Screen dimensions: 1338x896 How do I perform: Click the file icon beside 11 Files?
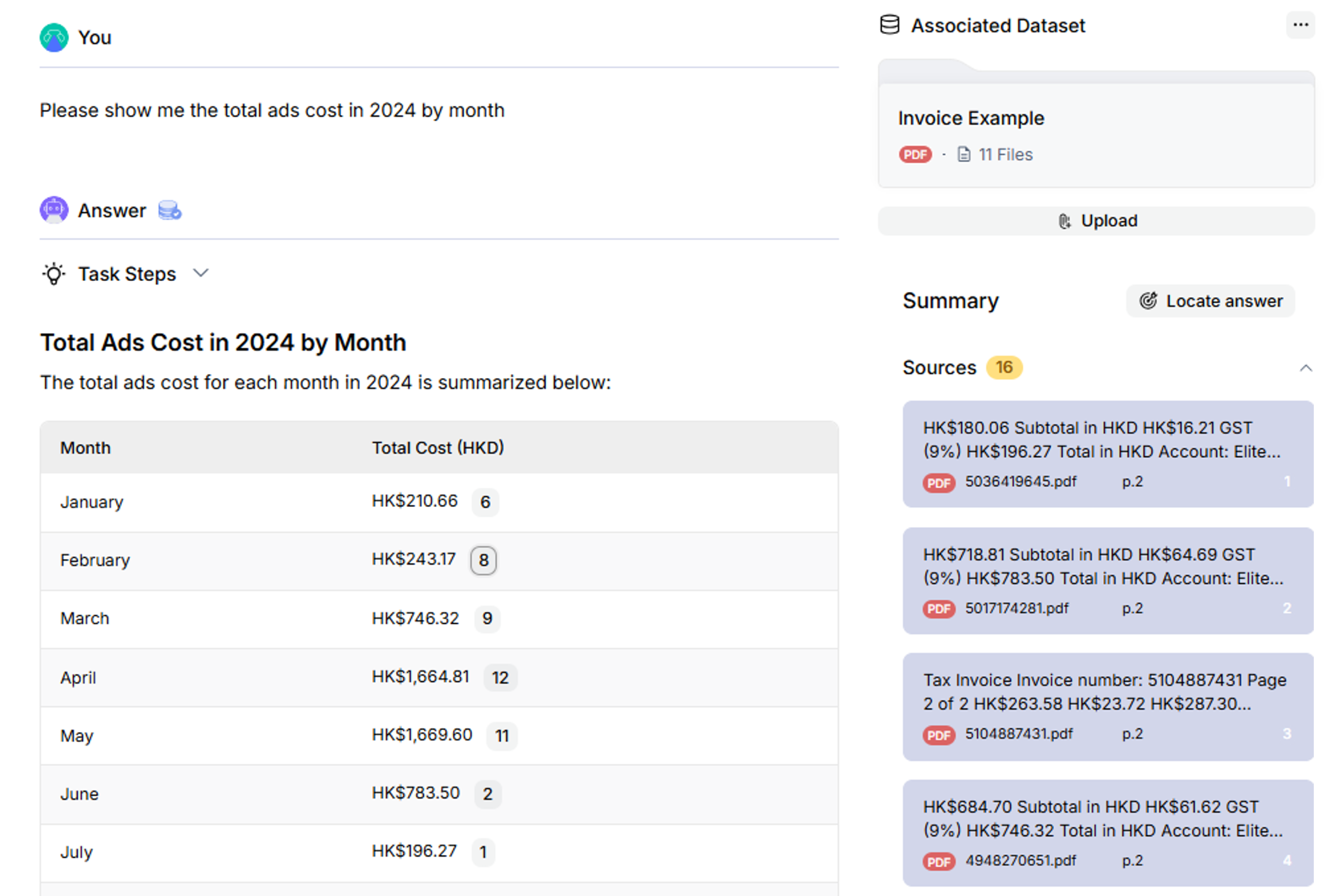pos(964,154)
